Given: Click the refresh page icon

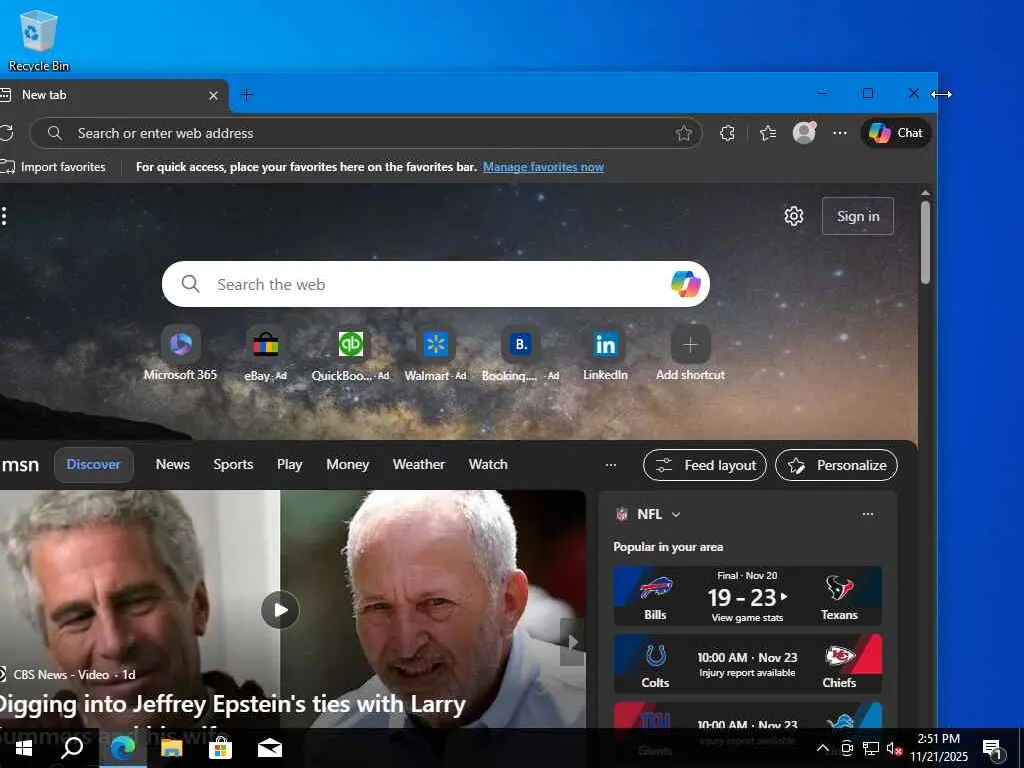Looking at the screenshot, I should [x=7, y=133].
